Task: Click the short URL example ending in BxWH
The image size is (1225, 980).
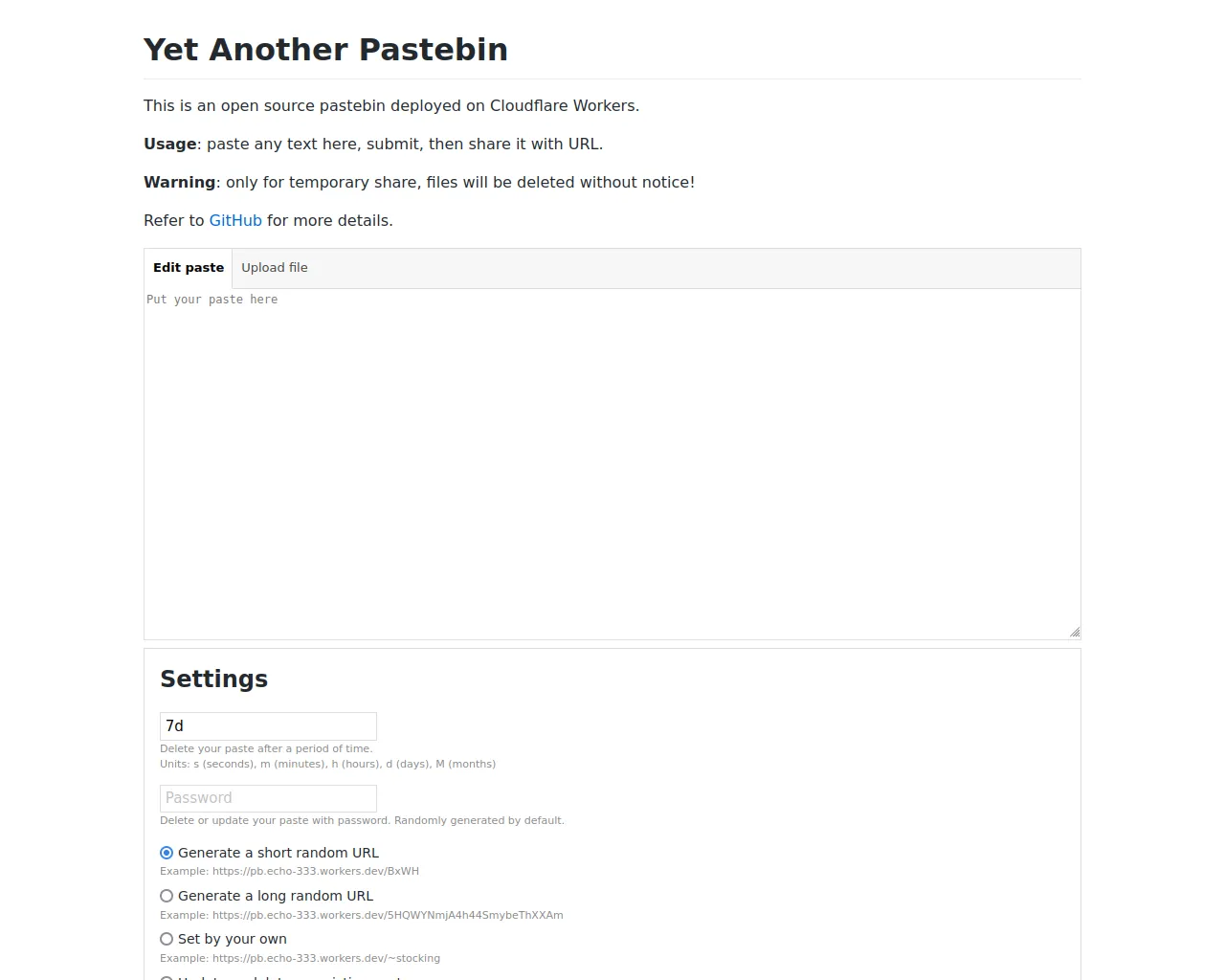Action: 289,872
